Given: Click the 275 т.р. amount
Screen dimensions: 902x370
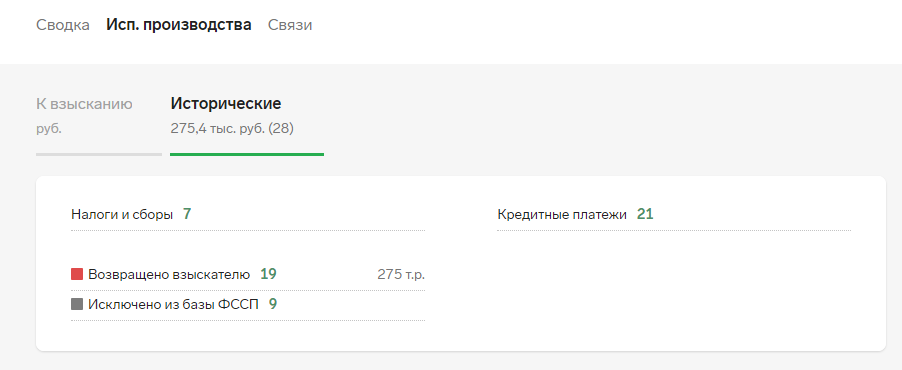Looking at the screenshot, I should 401,274.
